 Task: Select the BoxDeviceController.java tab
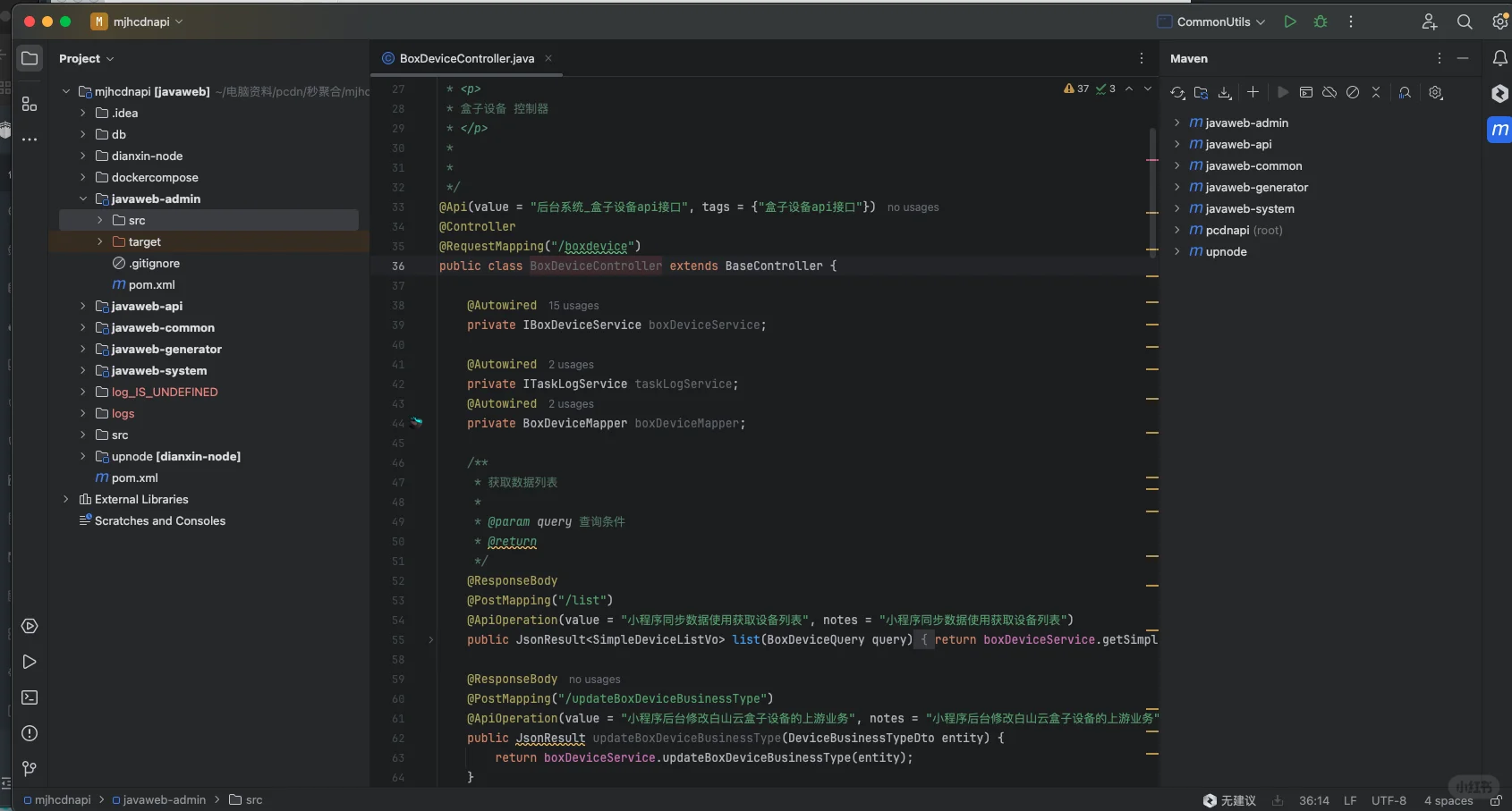click(x=466, y=58)
